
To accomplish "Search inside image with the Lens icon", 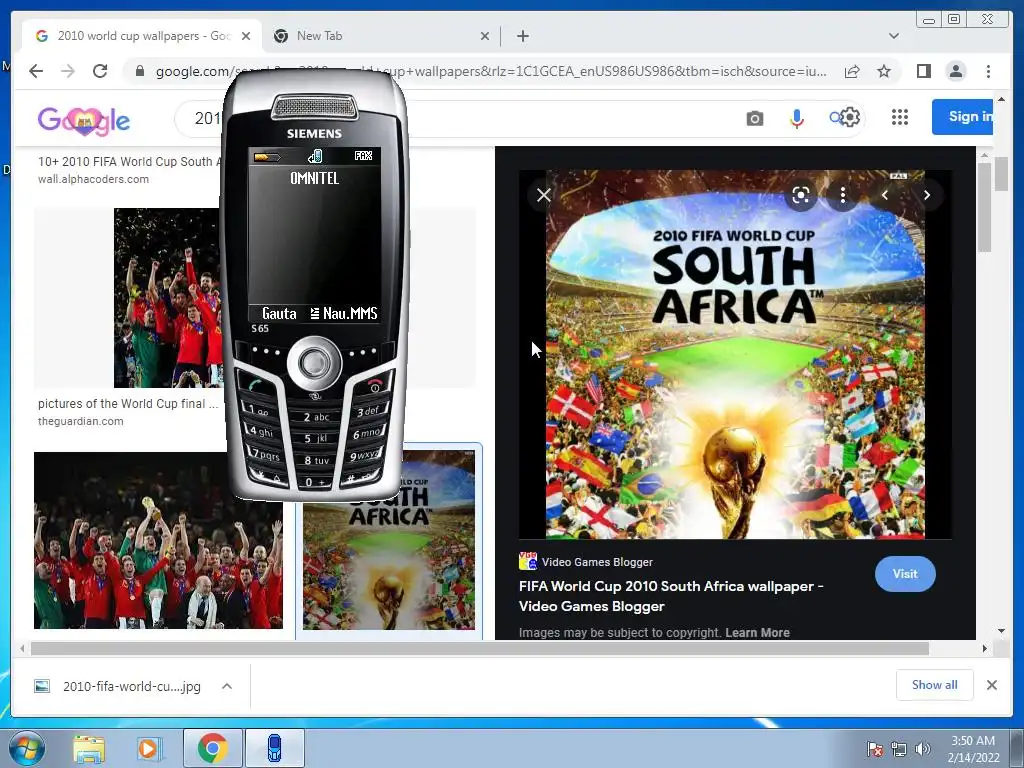I will point(801,195).
